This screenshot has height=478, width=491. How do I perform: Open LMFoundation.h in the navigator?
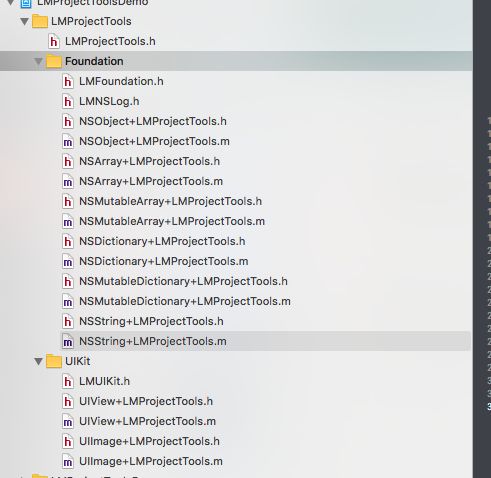pos(121,81)
